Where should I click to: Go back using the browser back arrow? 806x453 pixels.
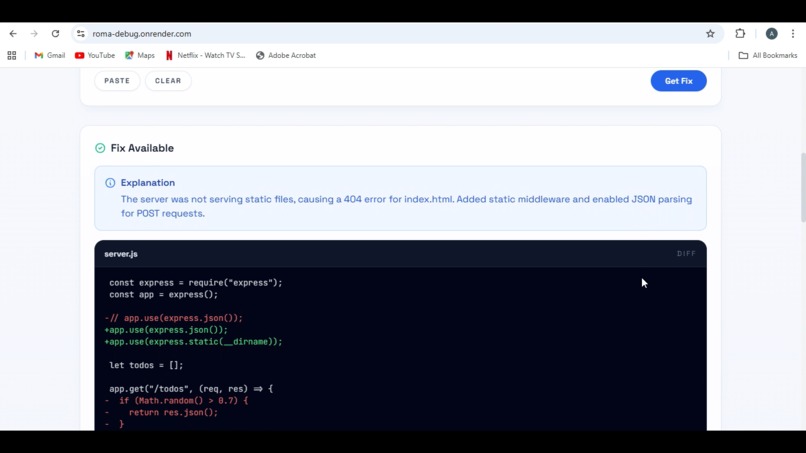point(13,34)
